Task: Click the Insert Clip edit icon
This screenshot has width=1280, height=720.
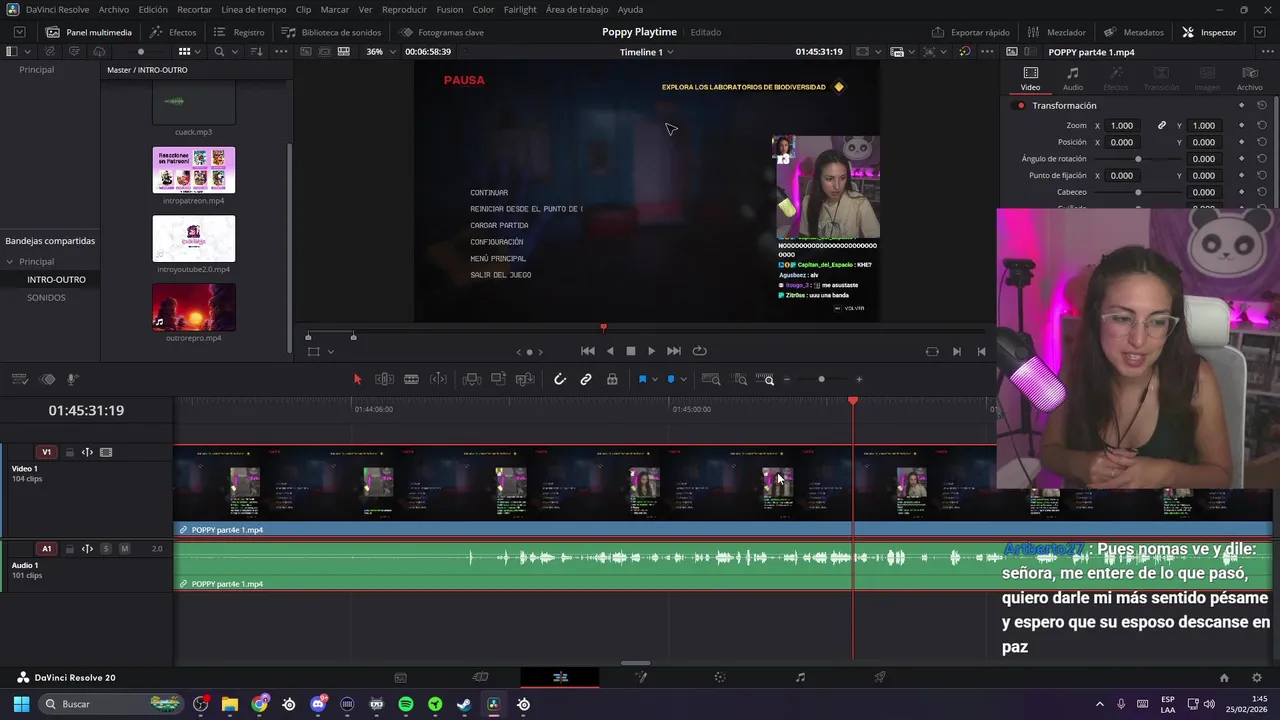Action: pyautogui.click(x=472, y=379)
